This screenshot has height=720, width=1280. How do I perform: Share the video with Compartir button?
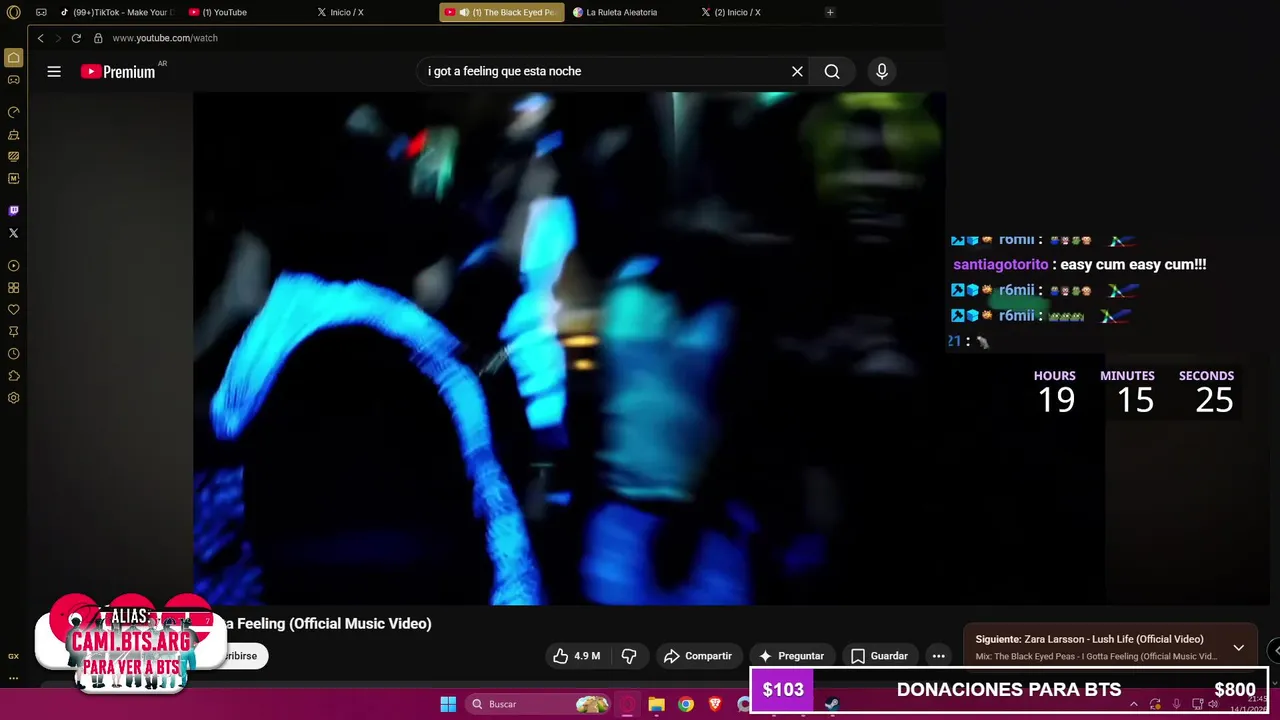click(698, 656)
